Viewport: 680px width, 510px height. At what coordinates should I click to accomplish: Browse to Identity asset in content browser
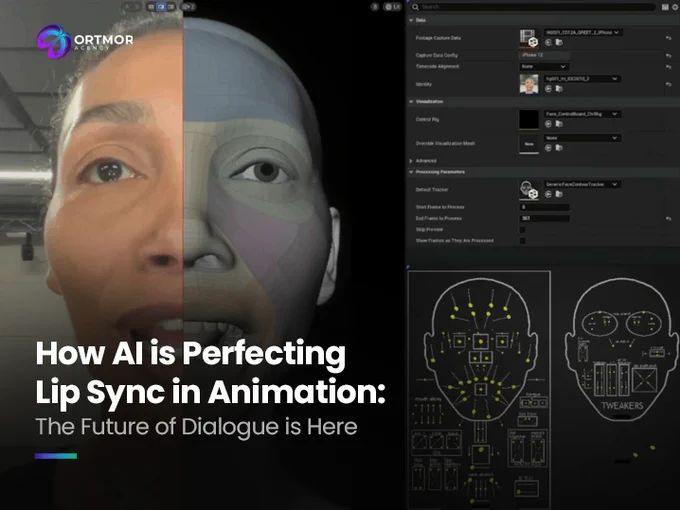coord(559,89)
